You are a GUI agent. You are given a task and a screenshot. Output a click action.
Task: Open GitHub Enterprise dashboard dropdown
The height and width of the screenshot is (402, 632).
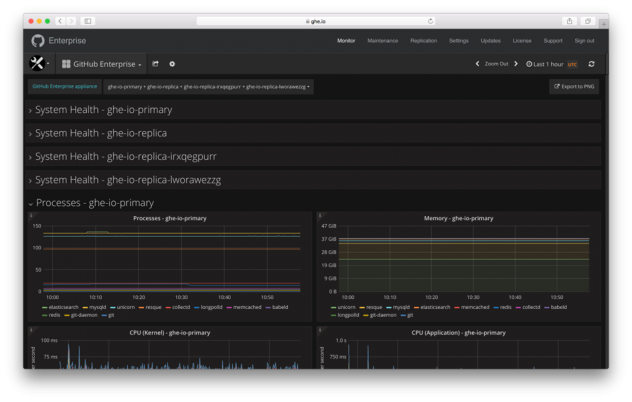(x=101, y=64)
